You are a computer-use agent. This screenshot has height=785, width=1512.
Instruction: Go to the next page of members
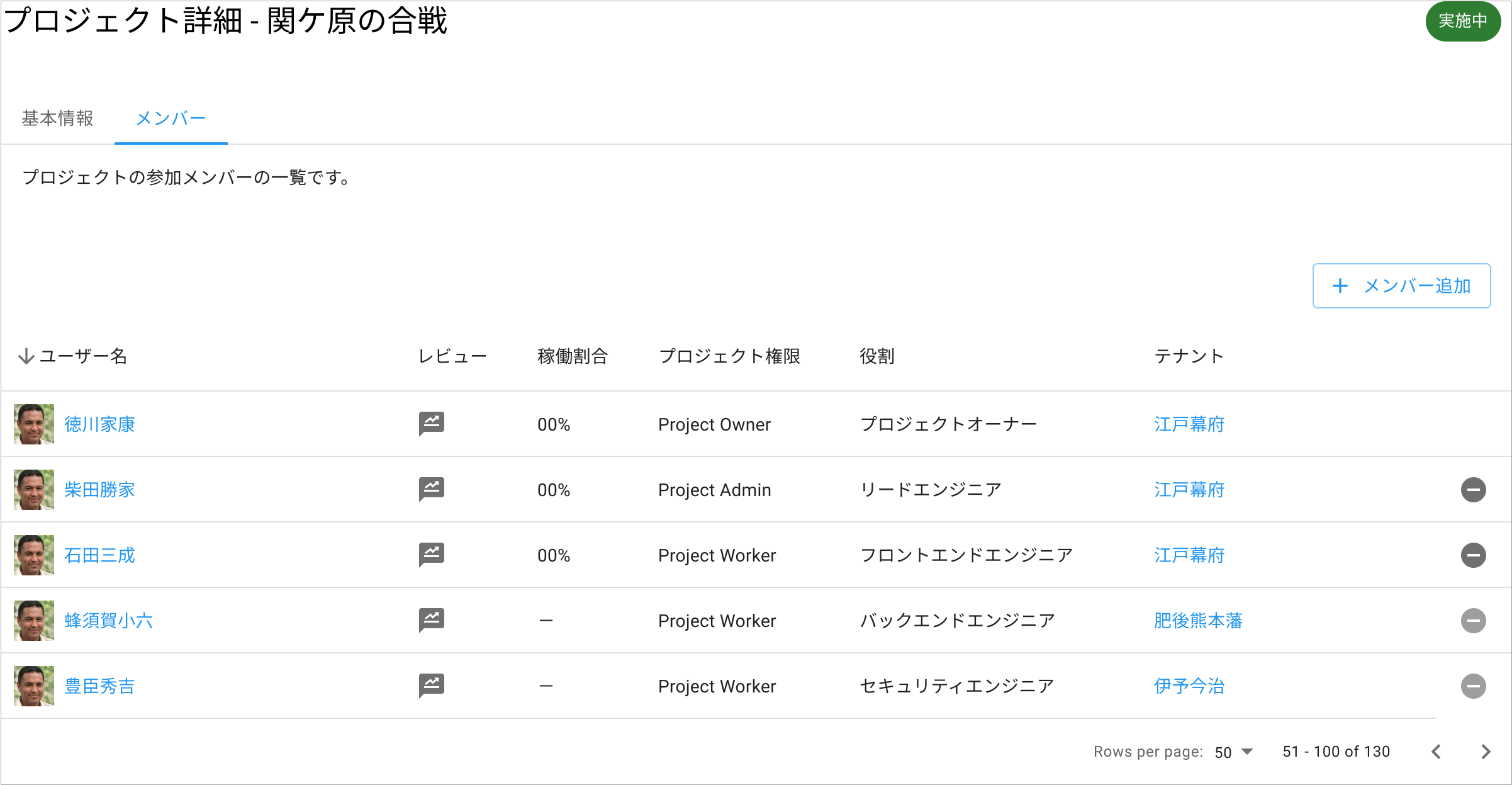[1486, 752]
